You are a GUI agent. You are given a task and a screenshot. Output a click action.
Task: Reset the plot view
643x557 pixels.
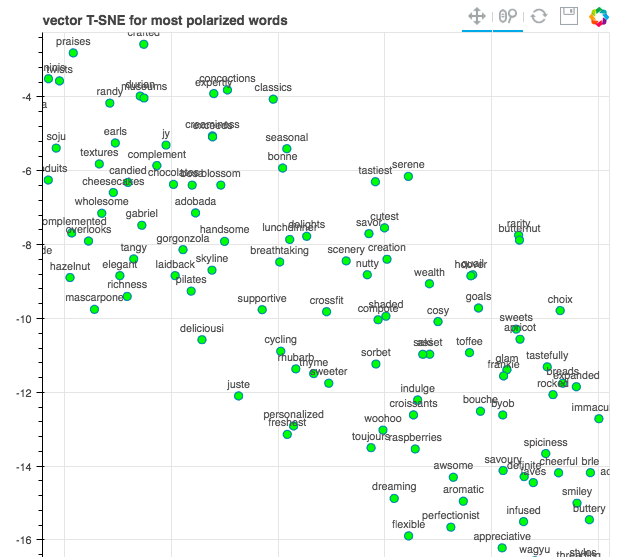click(539, 16)
